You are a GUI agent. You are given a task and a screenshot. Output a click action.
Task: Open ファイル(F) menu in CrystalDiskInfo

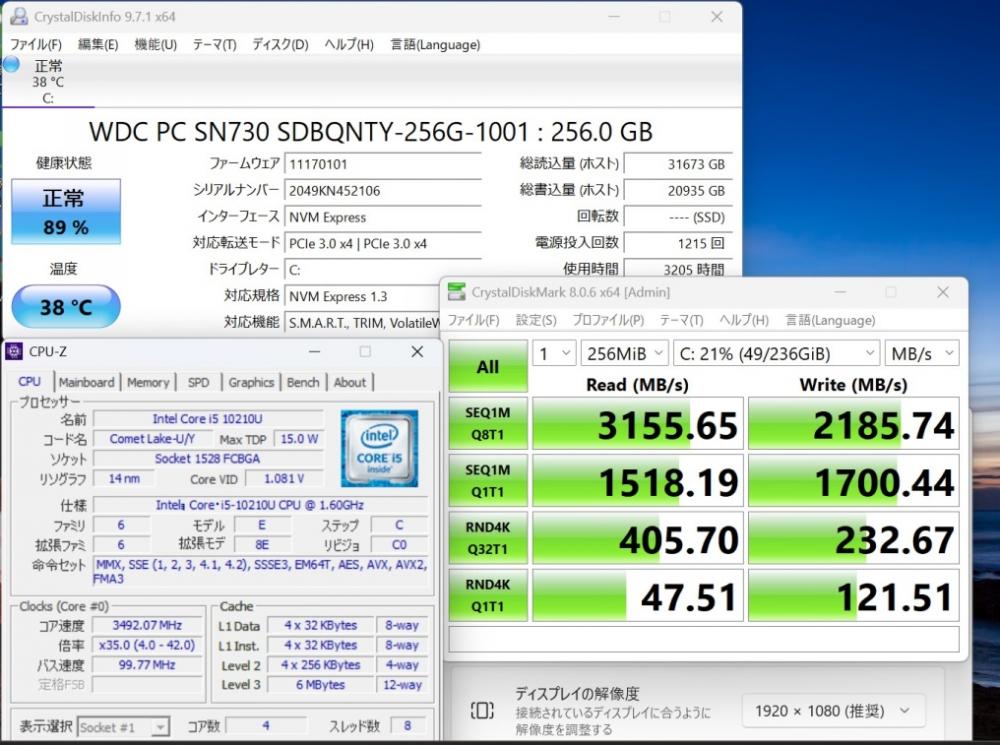click(36, 45)
